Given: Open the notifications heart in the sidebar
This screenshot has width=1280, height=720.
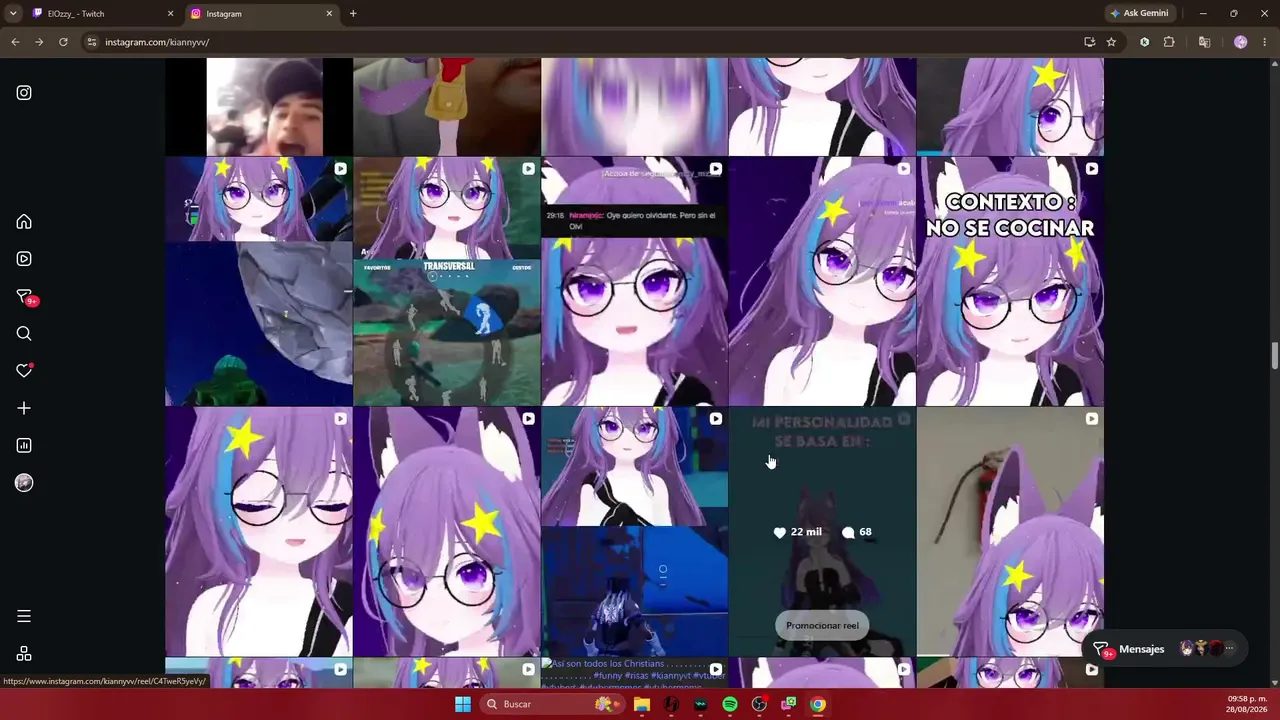Looking at the screenshot, I should (x=24, y=371).
